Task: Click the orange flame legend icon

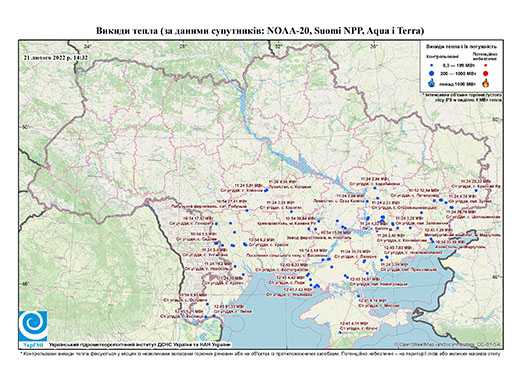Action: tap(486, 83)
